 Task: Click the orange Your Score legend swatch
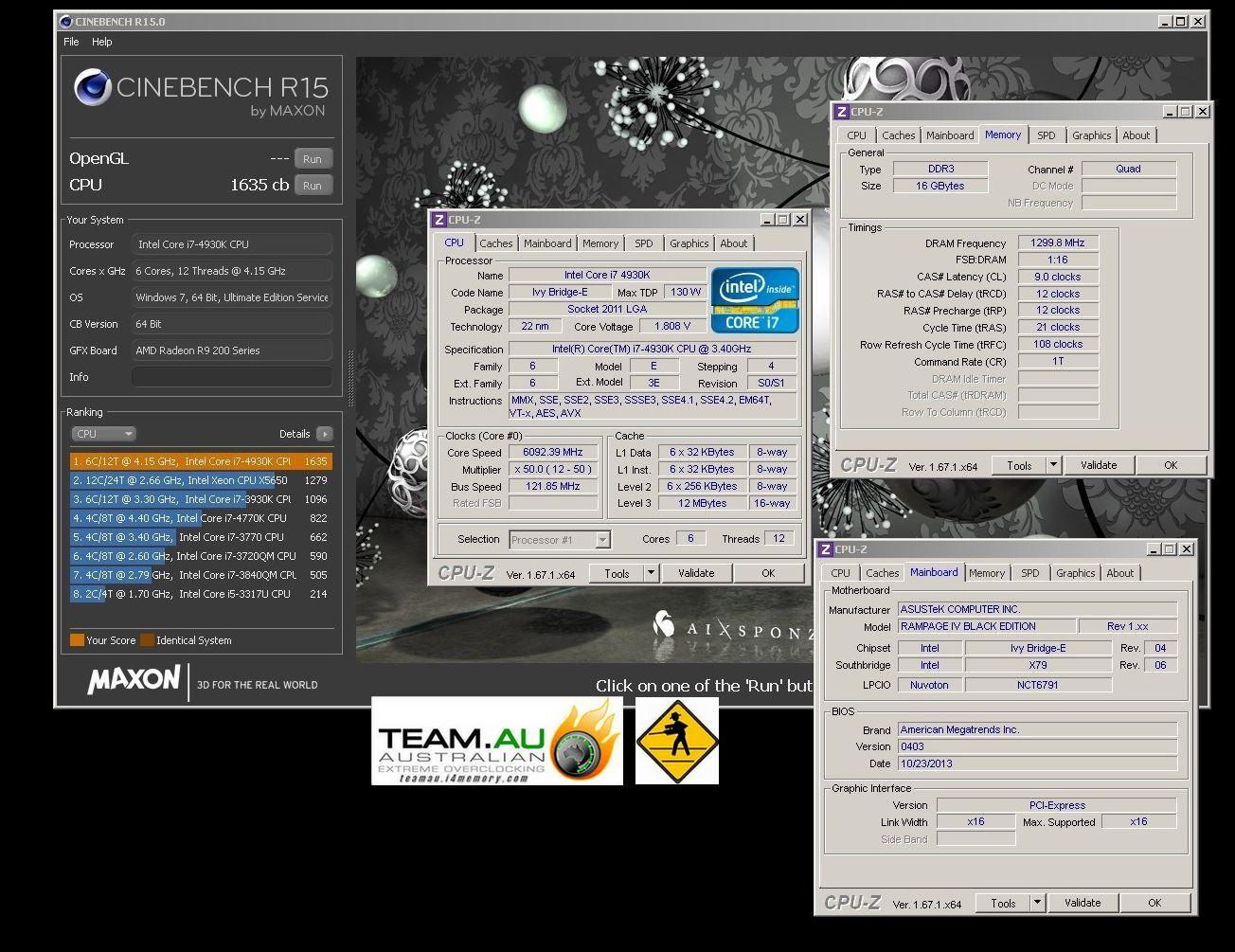(x=77, y=640)
